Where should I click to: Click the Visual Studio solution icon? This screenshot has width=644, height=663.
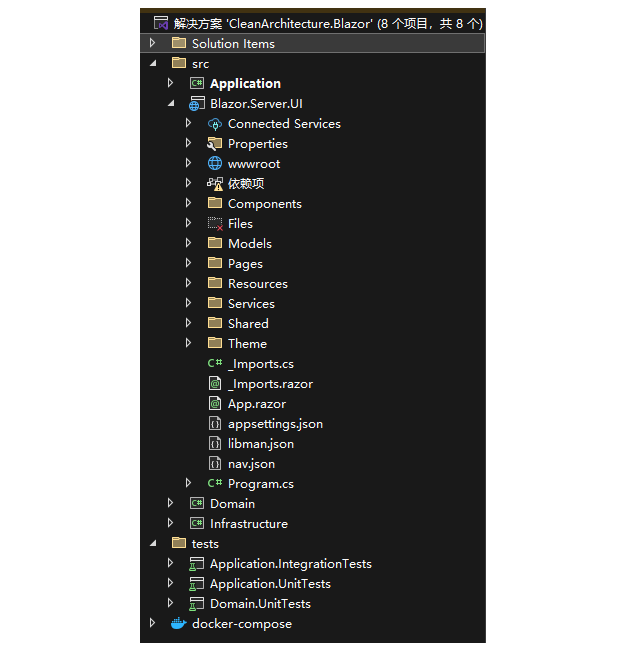click(161, 23)
